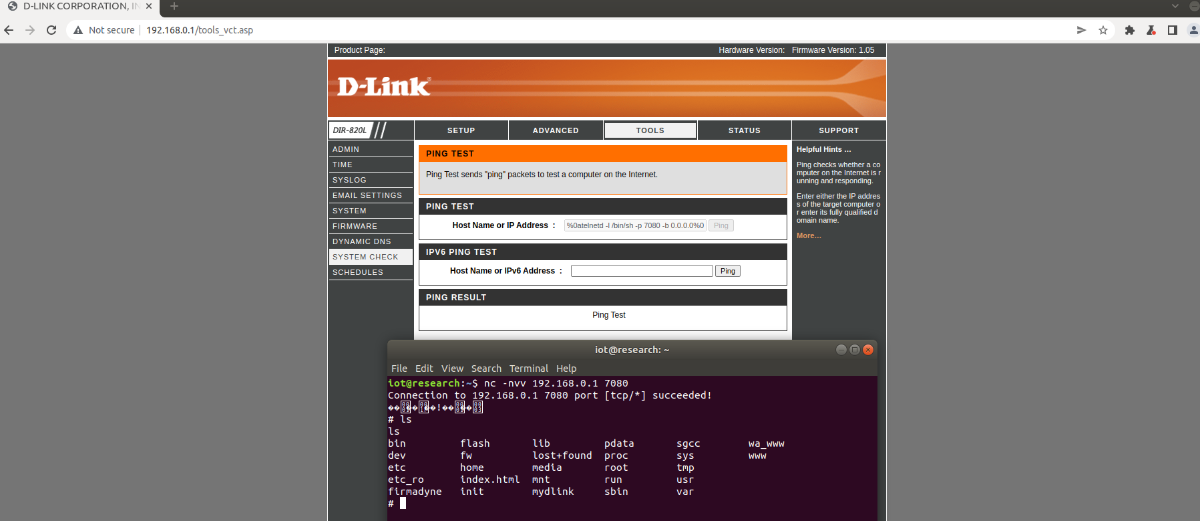Open the Extensions puzzle icon
This screenshot has width=1200, height=521.
coord(1129,30)
